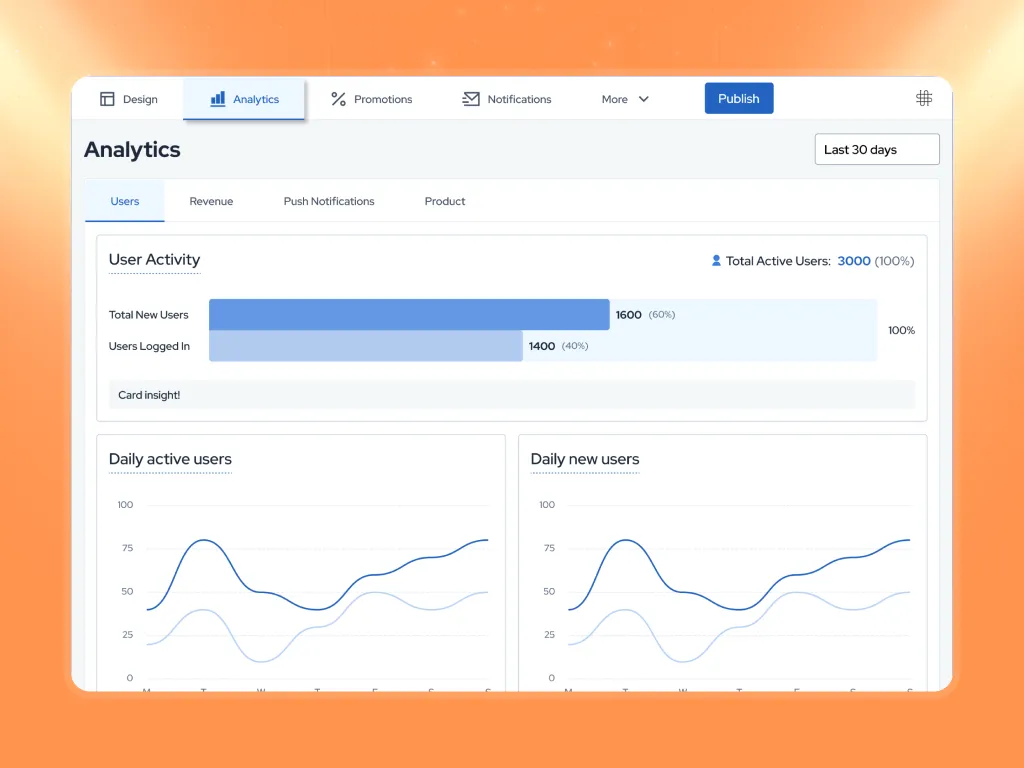This screenshot has height=768, width=1024.
Task: Open the More menu label
Action: tap(615, 99)
